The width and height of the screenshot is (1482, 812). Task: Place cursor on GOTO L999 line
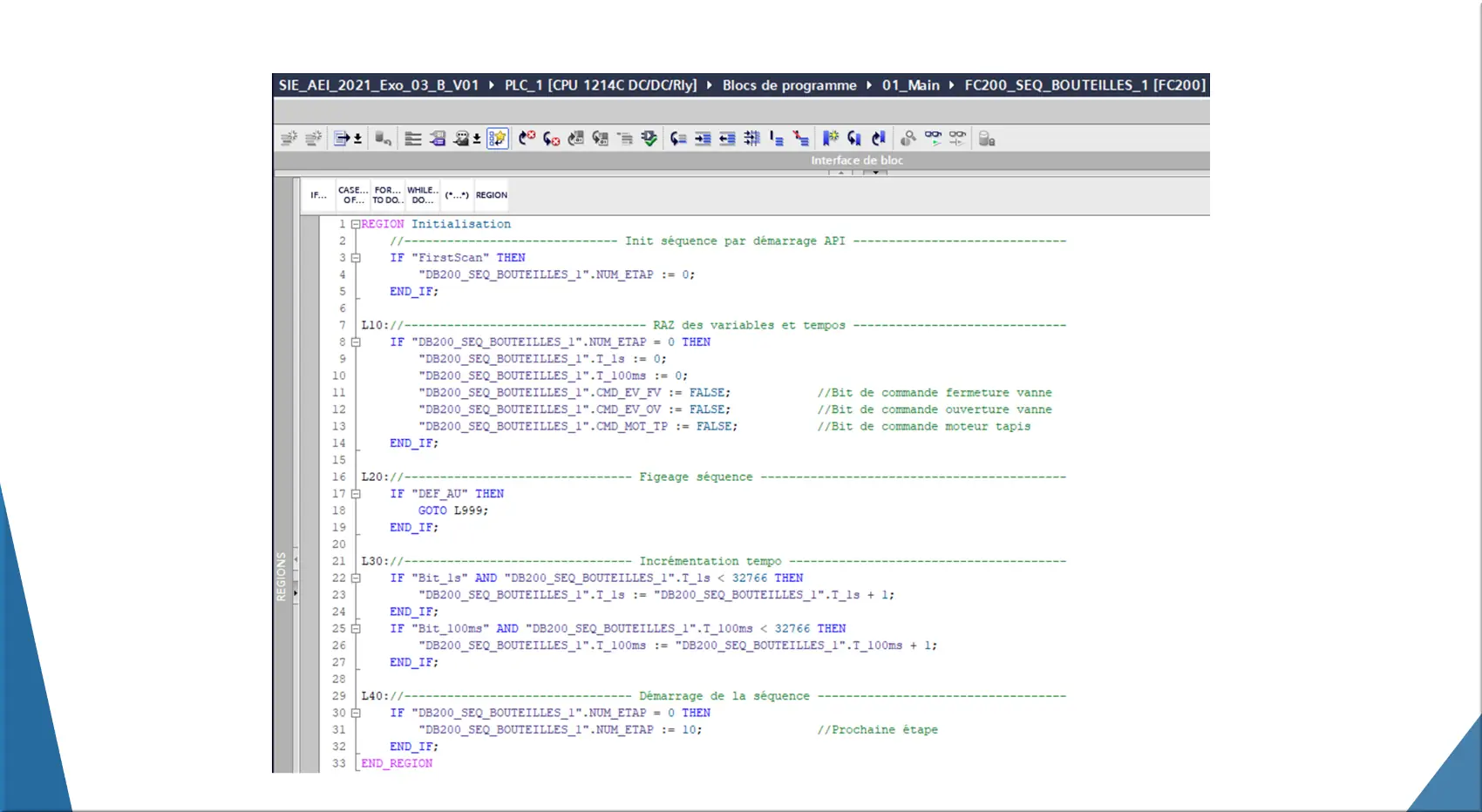point(453,511)
